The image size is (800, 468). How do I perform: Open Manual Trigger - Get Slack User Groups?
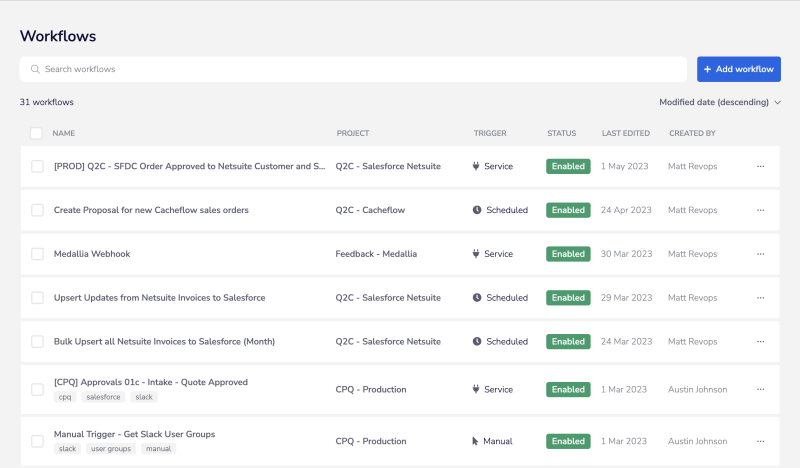click(x=134, y=434)
